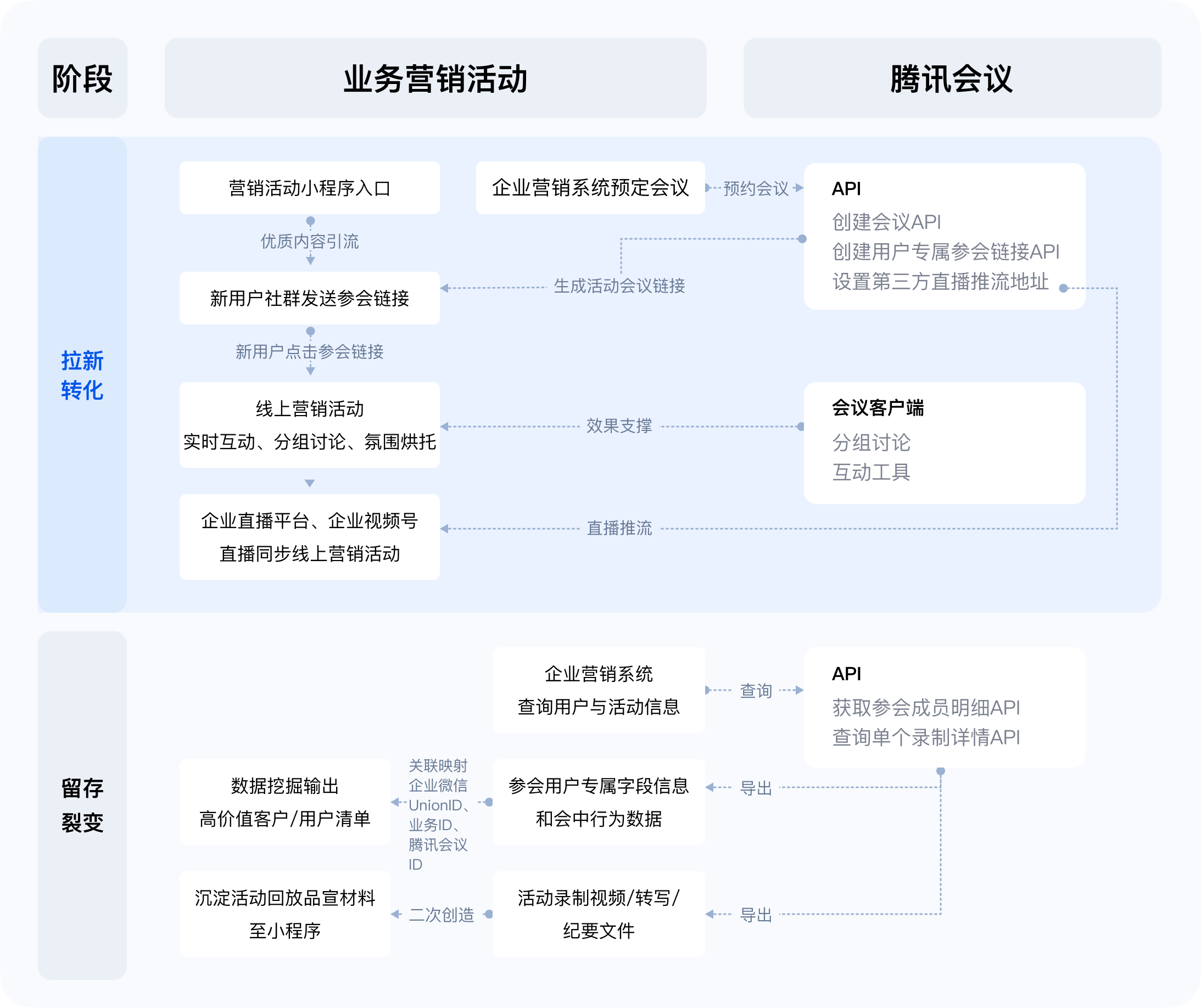Image resolution: width=1201 pixels, height=1008 pixels.
Task: Click the 生成活动会议链接 label
Action: pos(619,285)
